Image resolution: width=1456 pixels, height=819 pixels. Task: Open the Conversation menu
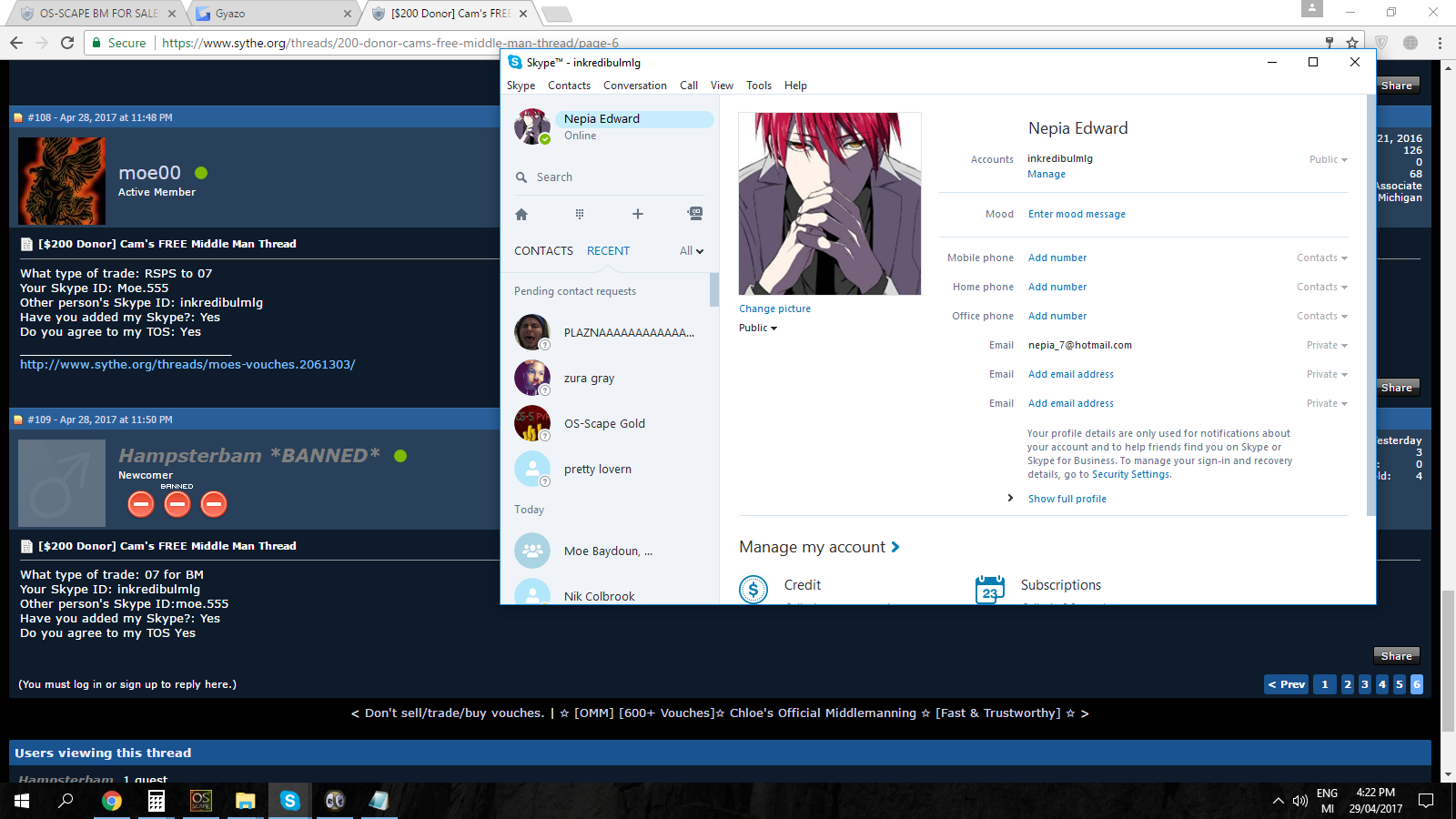click(635, 86)
